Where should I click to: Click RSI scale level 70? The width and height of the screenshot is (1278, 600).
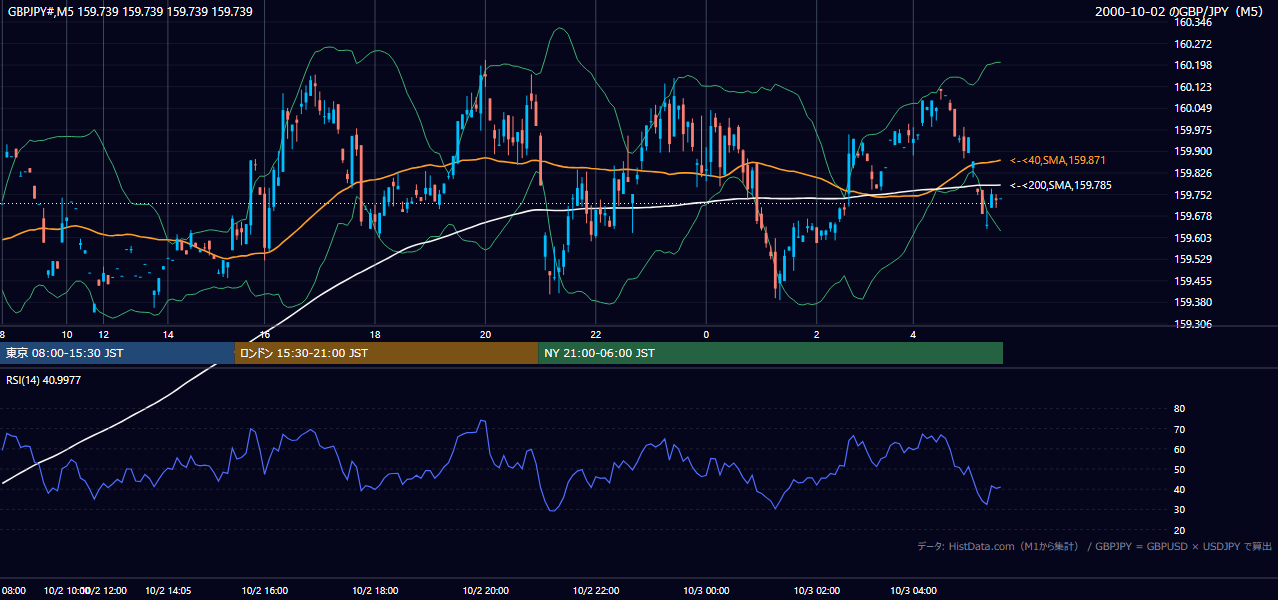point(1180,429)
